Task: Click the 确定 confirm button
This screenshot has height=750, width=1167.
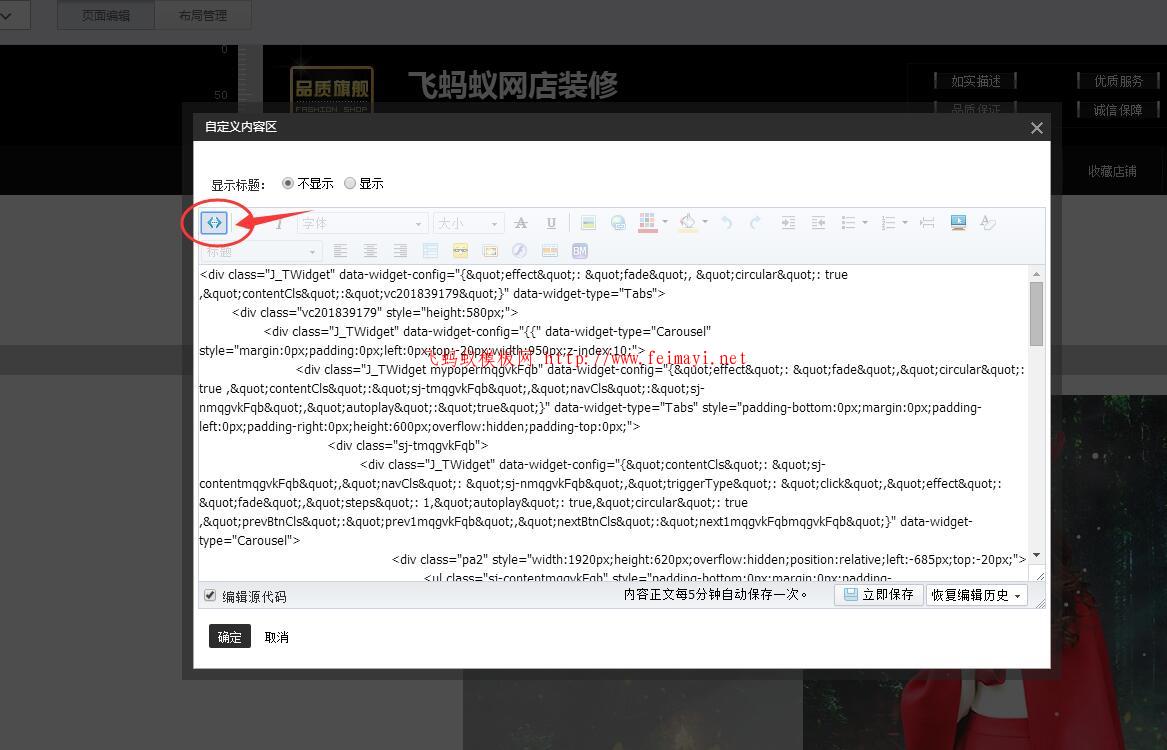Action: click(x=229, y=636)
